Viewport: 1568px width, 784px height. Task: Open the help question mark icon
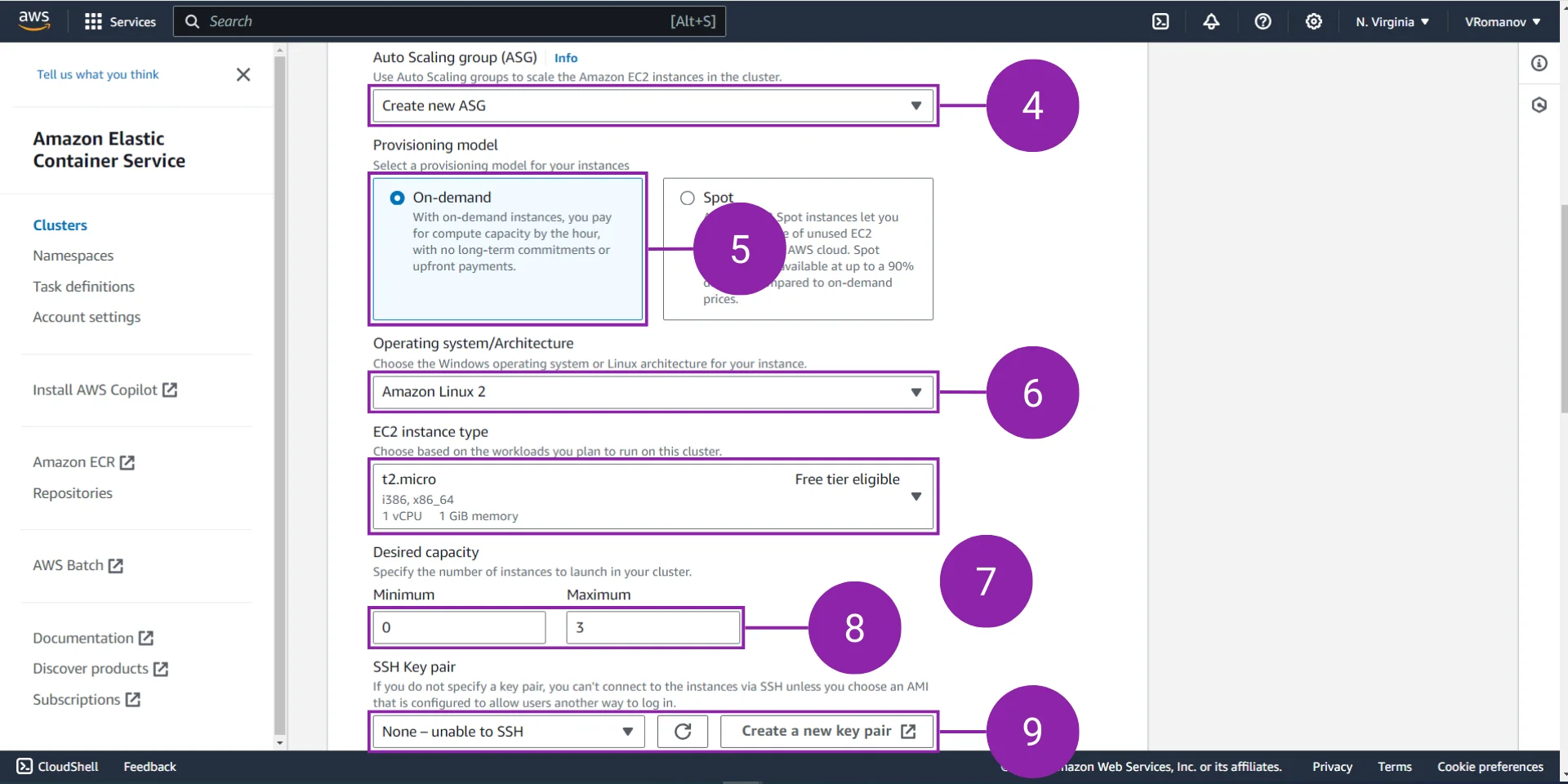click(x=1263, y=21)
